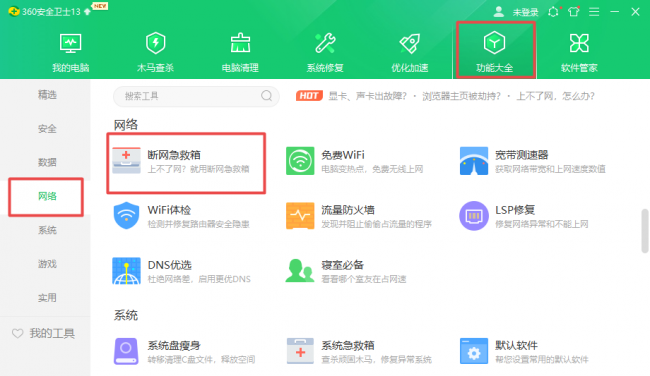Open the 电脑清理 broom icon

pos(240,43)
